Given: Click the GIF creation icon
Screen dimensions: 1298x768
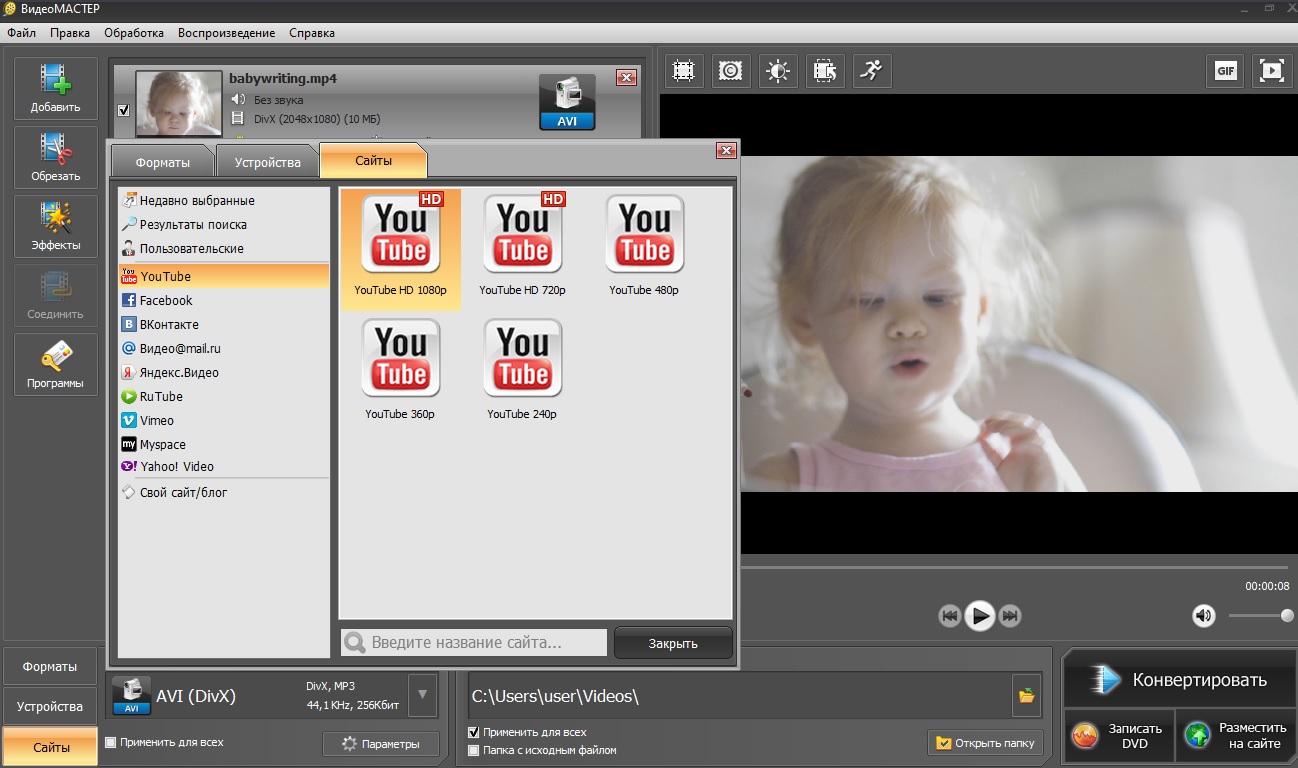Looking at the screenshot, I should click(x=1225, y=71).
